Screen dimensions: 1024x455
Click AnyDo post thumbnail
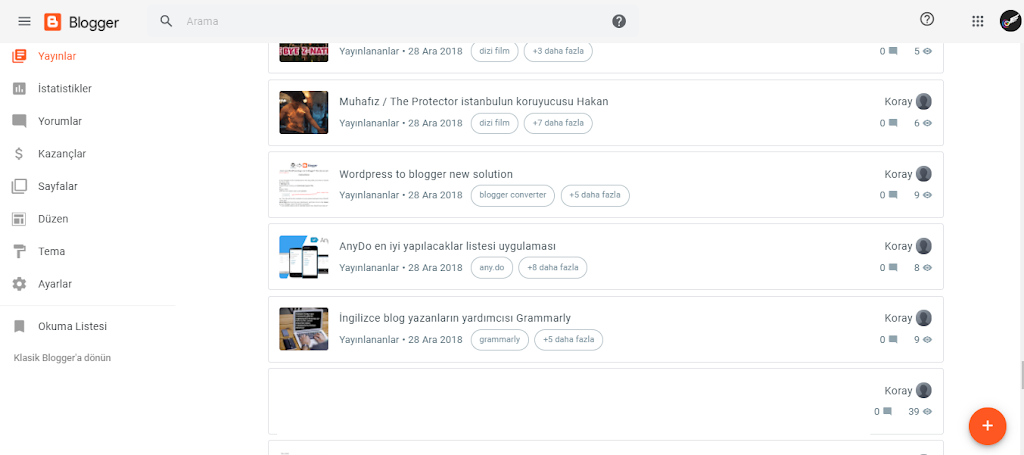(304, 257)
